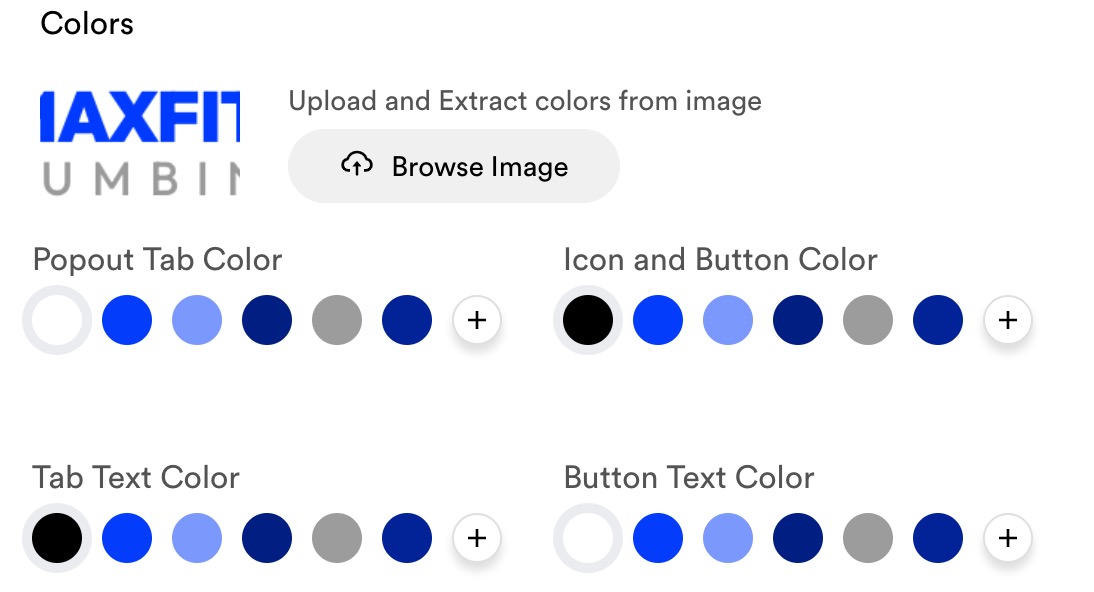1094x592 pixels.
Task: Select gray swatch under Popout Tab Color
Action: [337, 320]
